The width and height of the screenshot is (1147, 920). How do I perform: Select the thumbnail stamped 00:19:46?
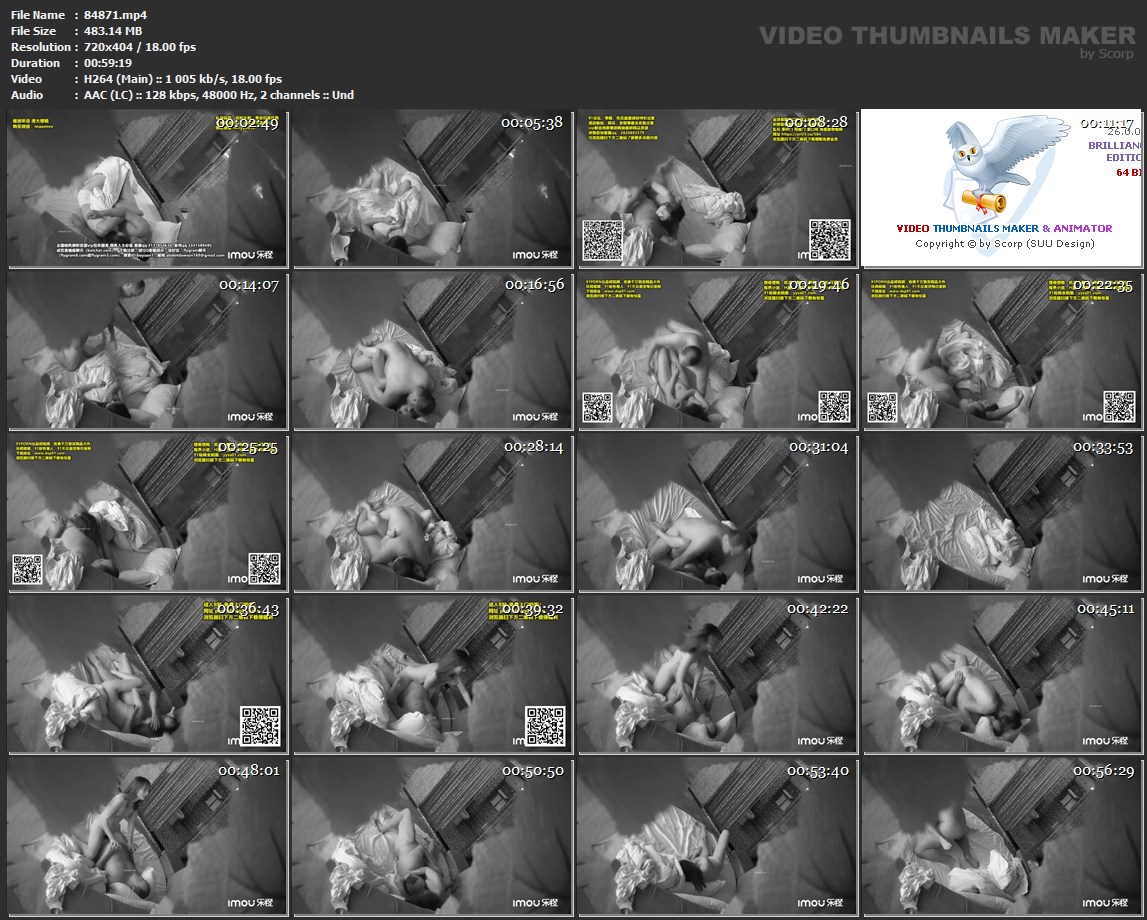point(717,350)
